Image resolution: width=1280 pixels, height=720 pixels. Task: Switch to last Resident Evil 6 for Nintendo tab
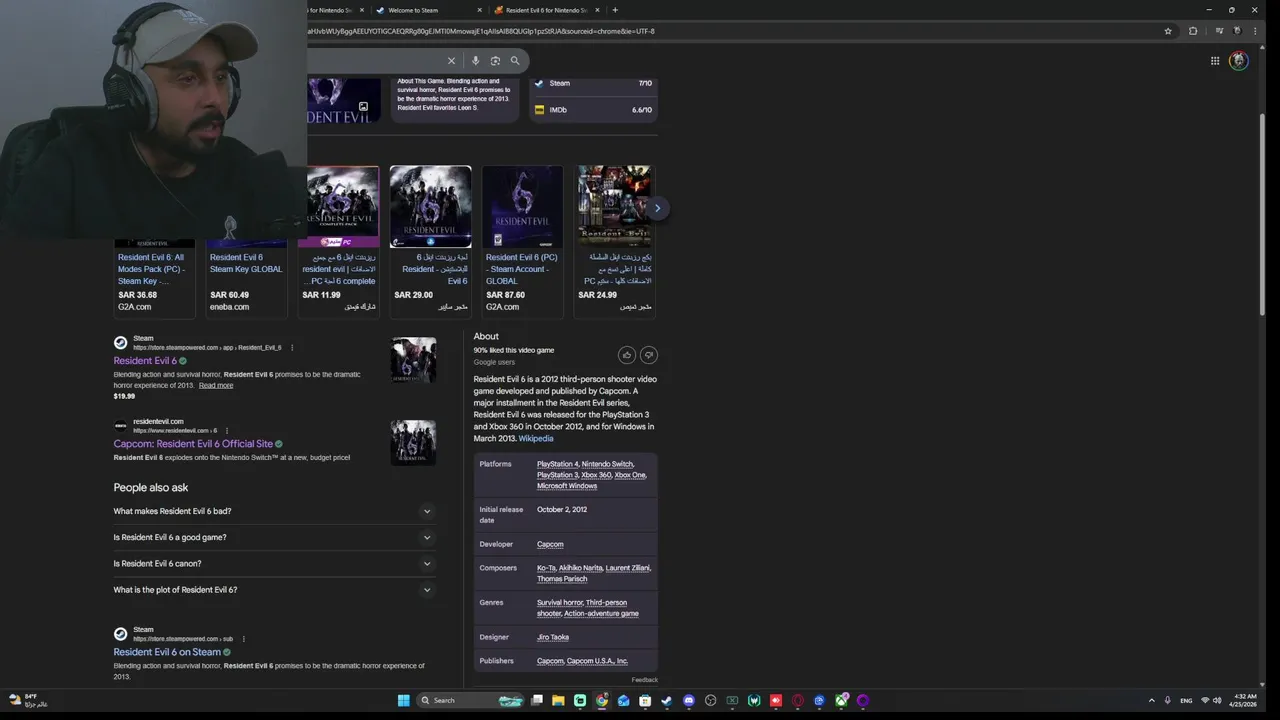pos(546,10)
